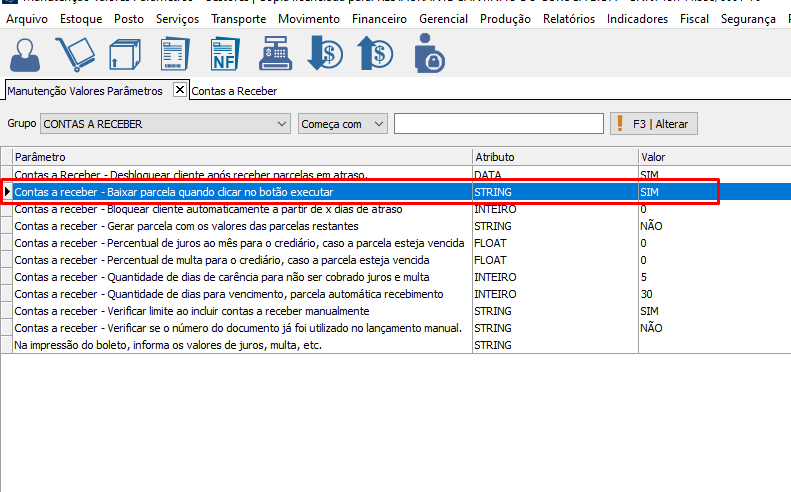Expand the Grupo CONTAS A RECEBER dropdown
Image resolution: width=791 pixels, height=492 pixels.
coord(281,124)
